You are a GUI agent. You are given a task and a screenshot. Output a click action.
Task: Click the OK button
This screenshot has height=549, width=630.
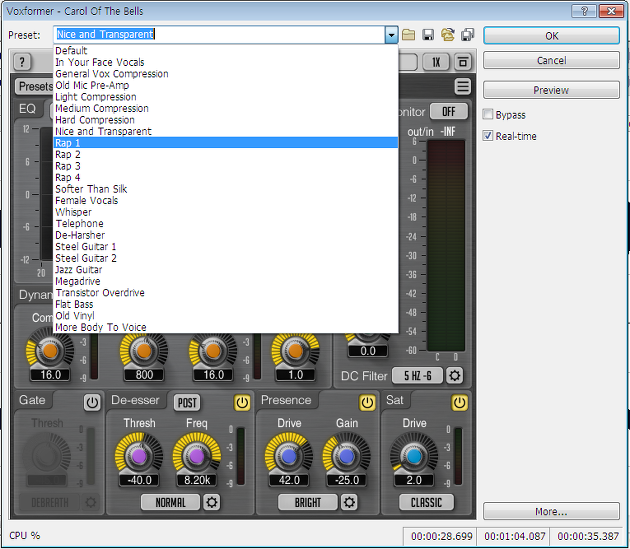(x=551, y=36)
